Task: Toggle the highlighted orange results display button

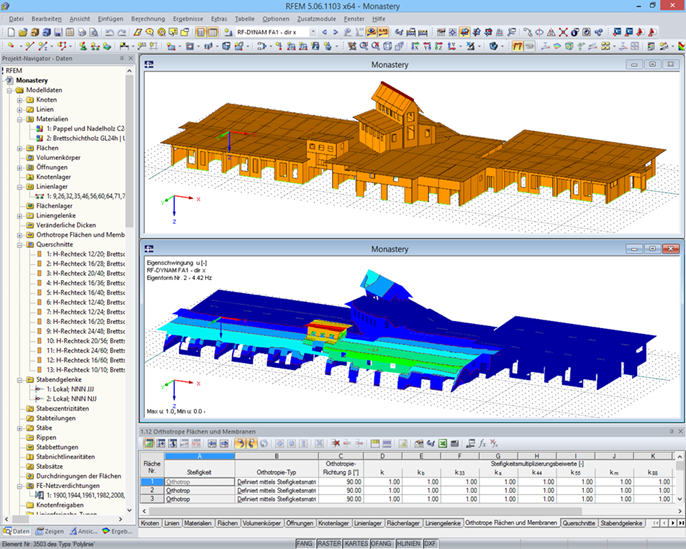Action: click(517, 45)
